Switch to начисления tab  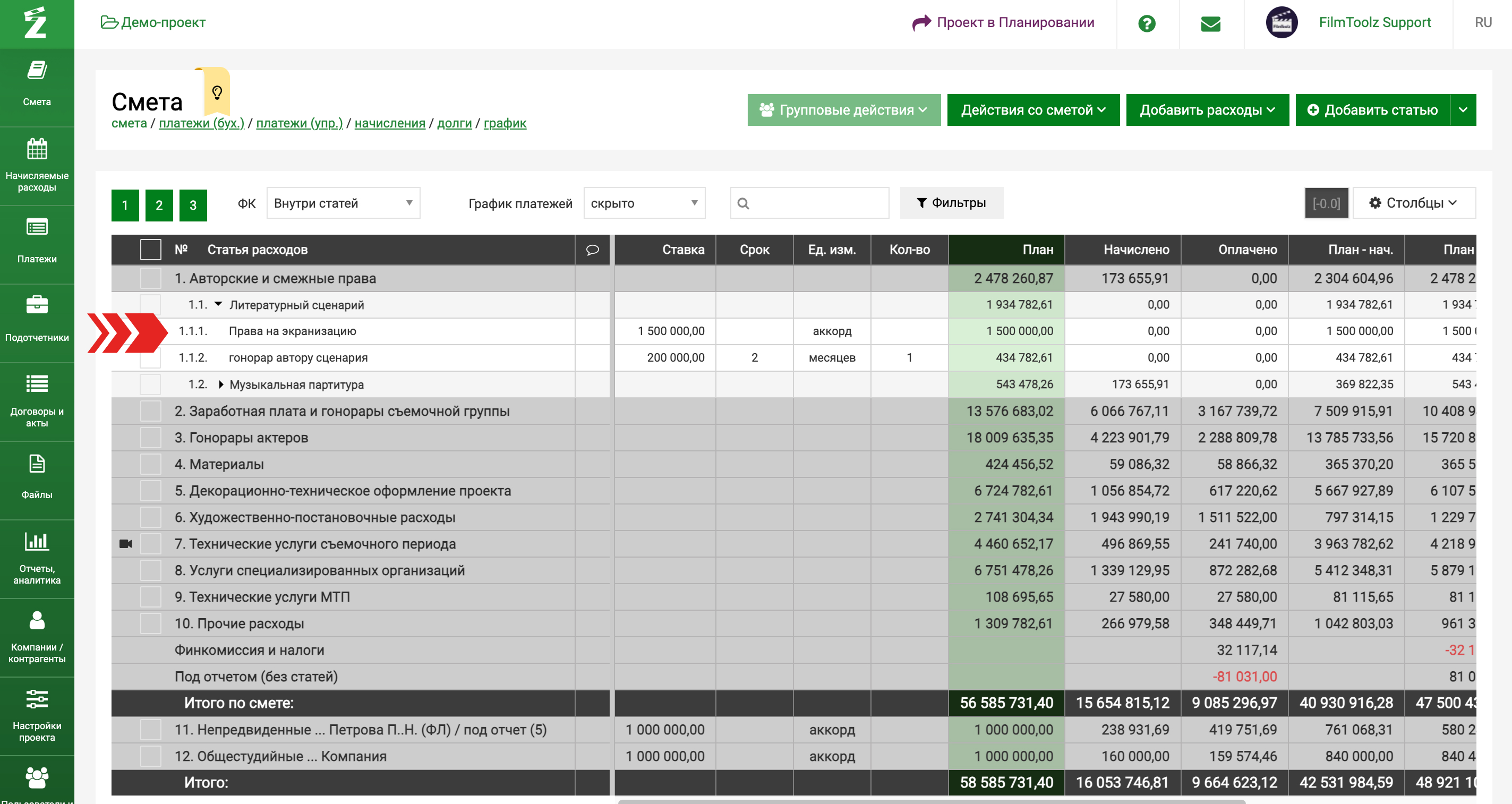pyautogui.click(x=390, y=123)
